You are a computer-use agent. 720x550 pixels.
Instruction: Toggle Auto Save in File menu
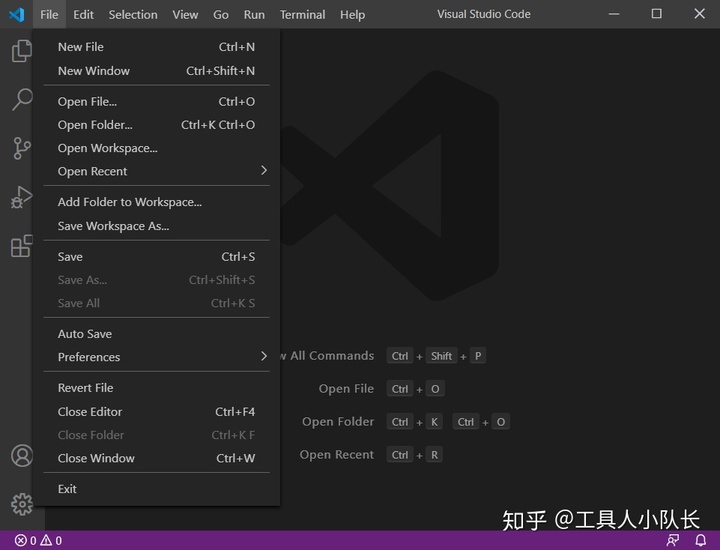(156, 334)
